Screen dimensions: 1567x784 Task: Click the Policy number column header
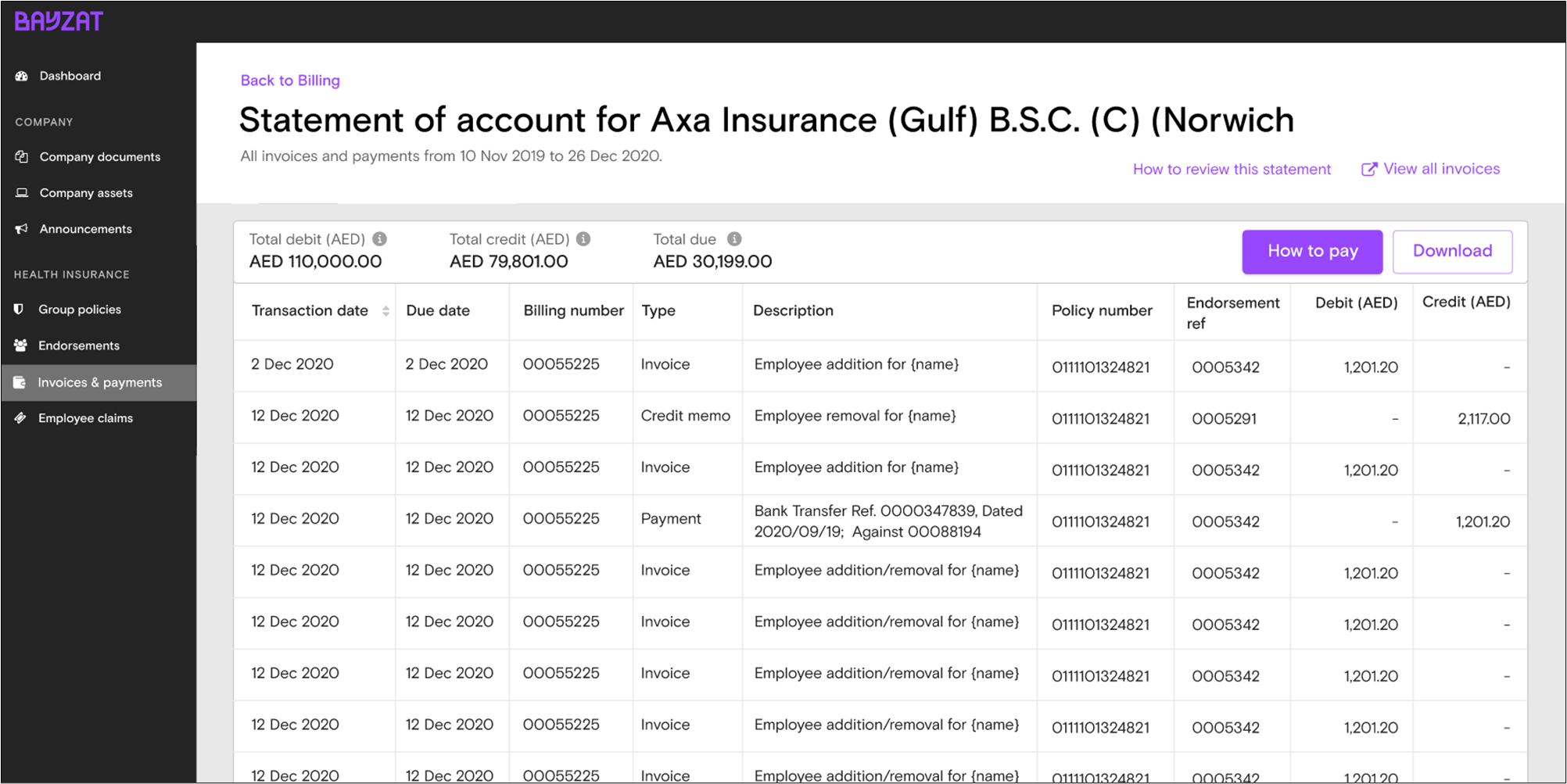coord(1102,310)
